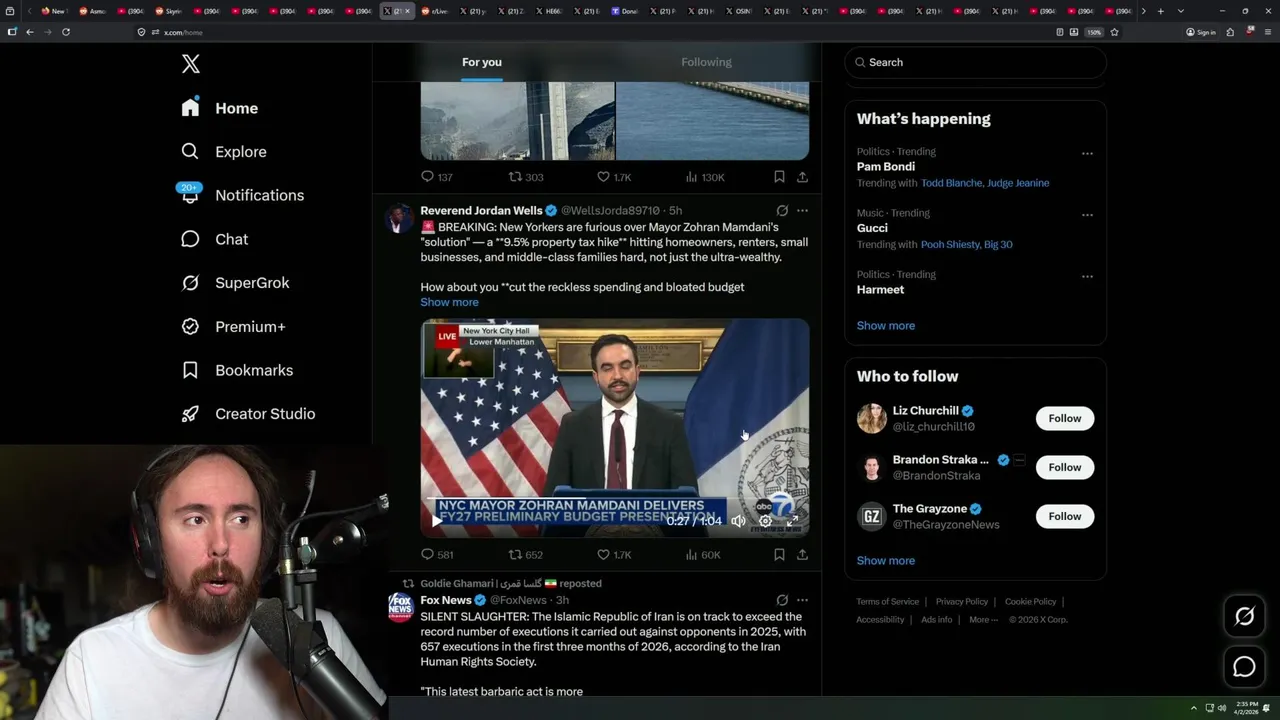Reload the page in the browser
Screen dimensions: 1280x720
click(x=66, y=32)
